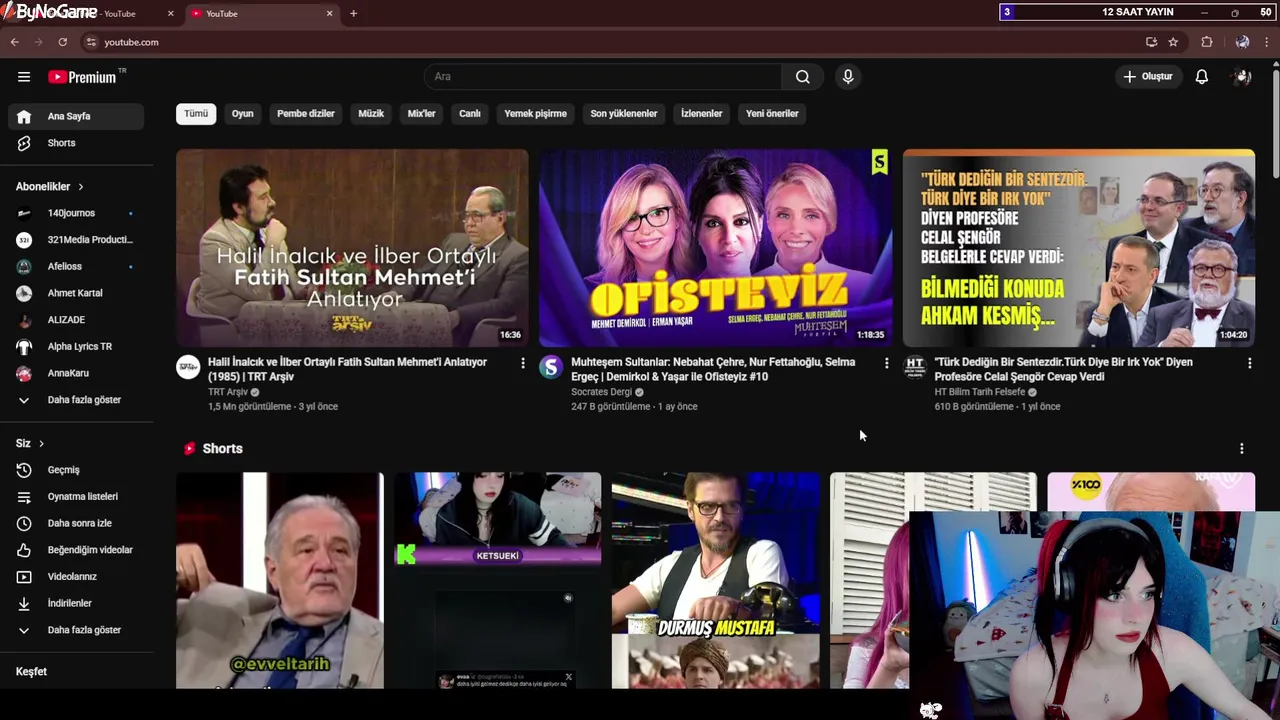Open the hamburger guide menu
Image resolution: width=1280 pixels, height=720 pixels.
point(24,77)
